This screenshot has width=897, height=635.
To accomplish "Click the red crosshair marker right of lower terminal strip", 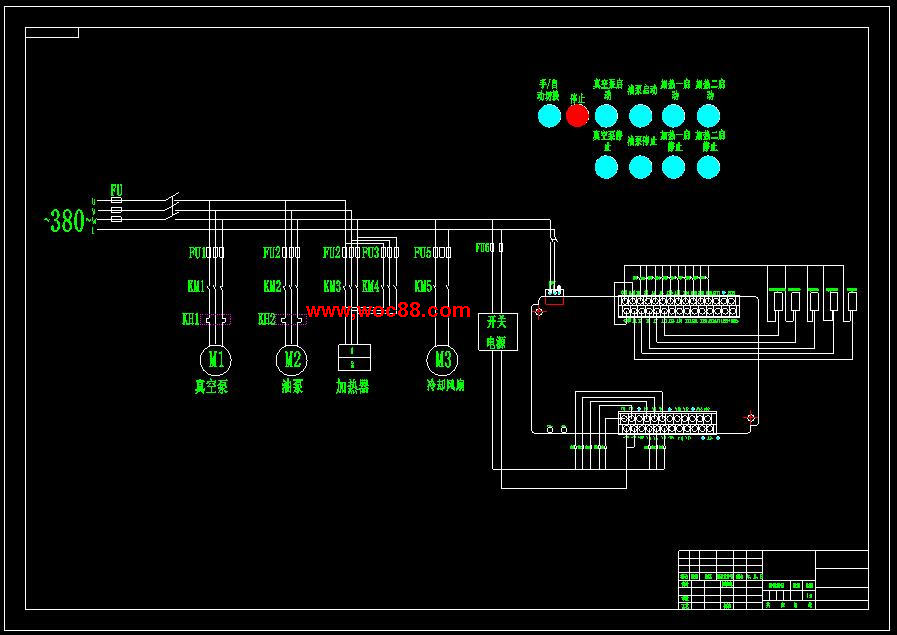I will click(751, 418).
